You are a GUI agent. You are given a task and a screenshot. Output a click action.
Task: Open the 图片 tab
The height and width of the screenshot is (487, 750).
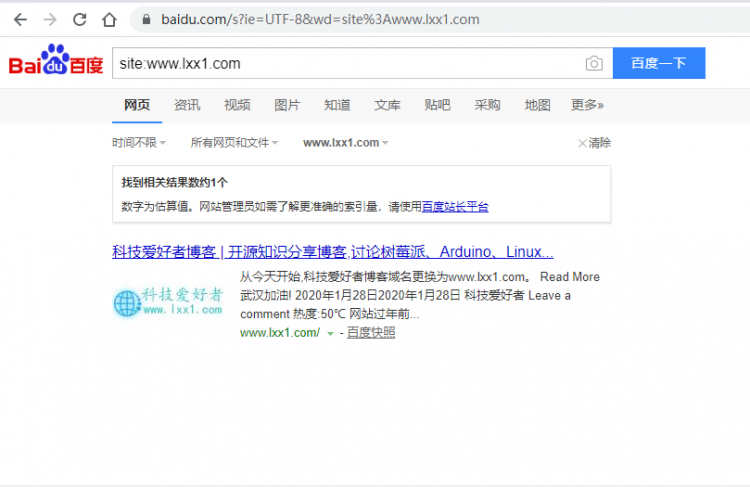(287, 105)
